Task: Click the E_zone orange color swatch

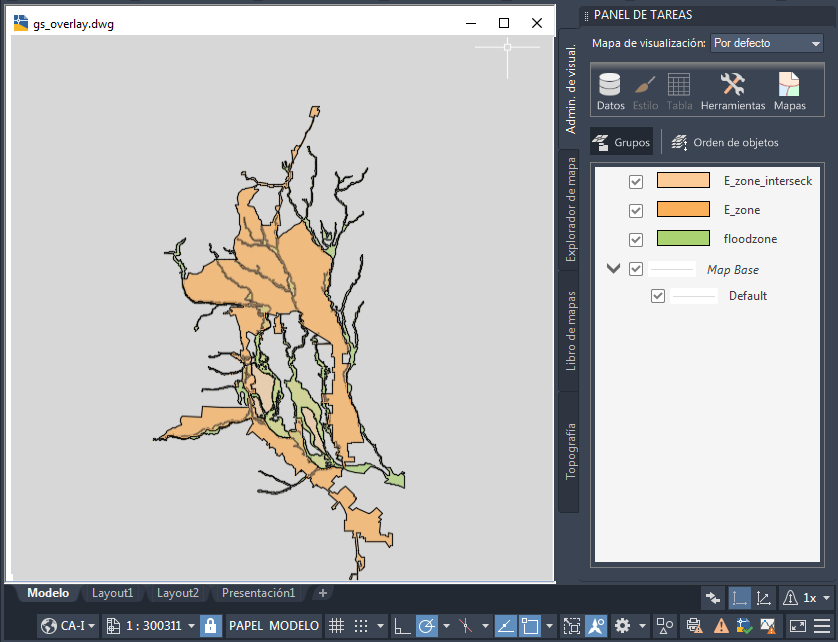Action: 683,210
